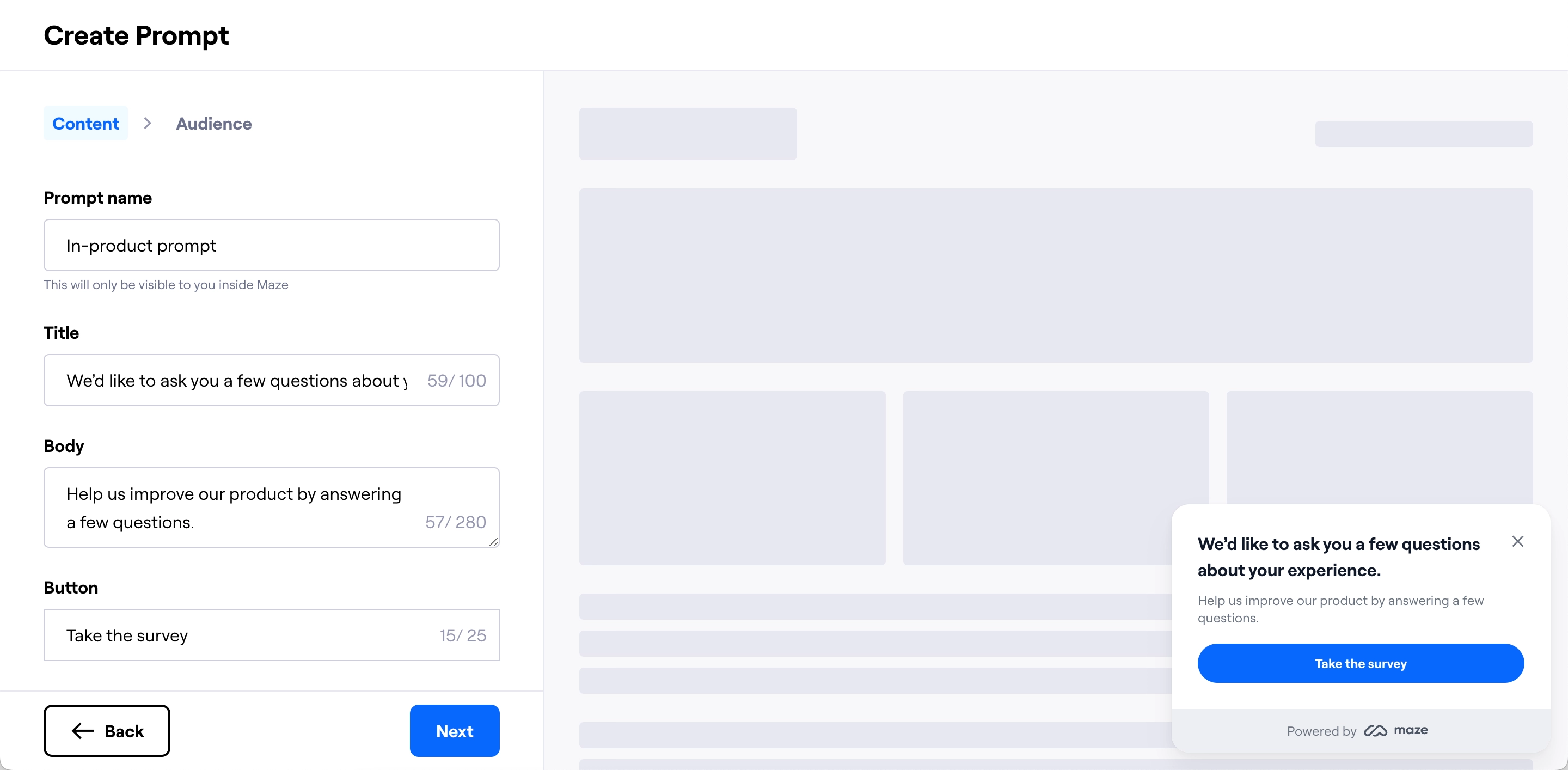Click the Powered by text in preview
Screen dimensions: 1568x770
click(1321, 731)
